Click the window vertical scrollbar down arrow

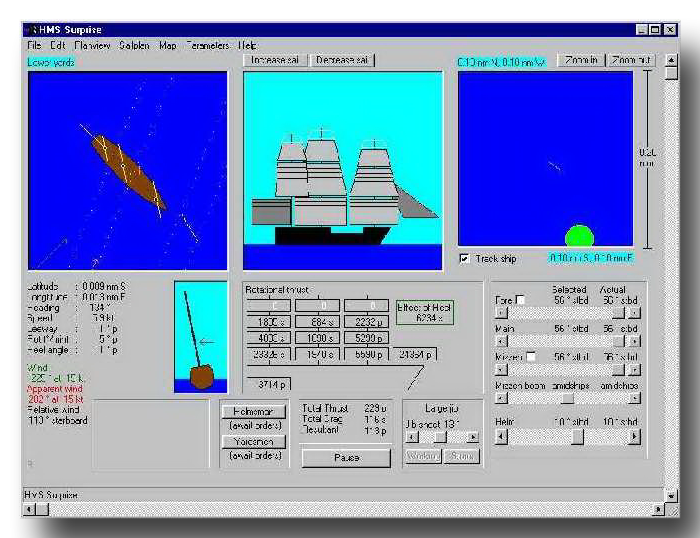pyautogui.click(x=671, y=495)
